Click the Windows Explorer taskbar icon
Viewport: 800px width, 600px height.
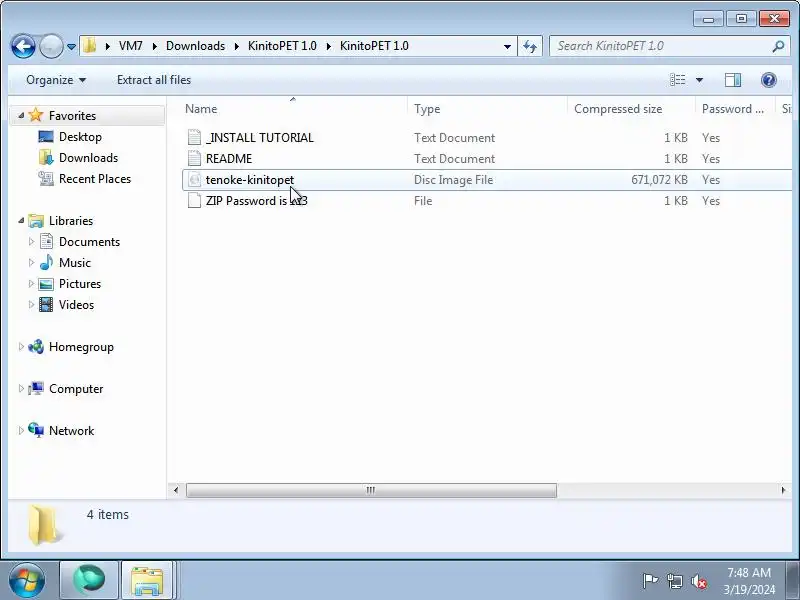click(147, 580)
